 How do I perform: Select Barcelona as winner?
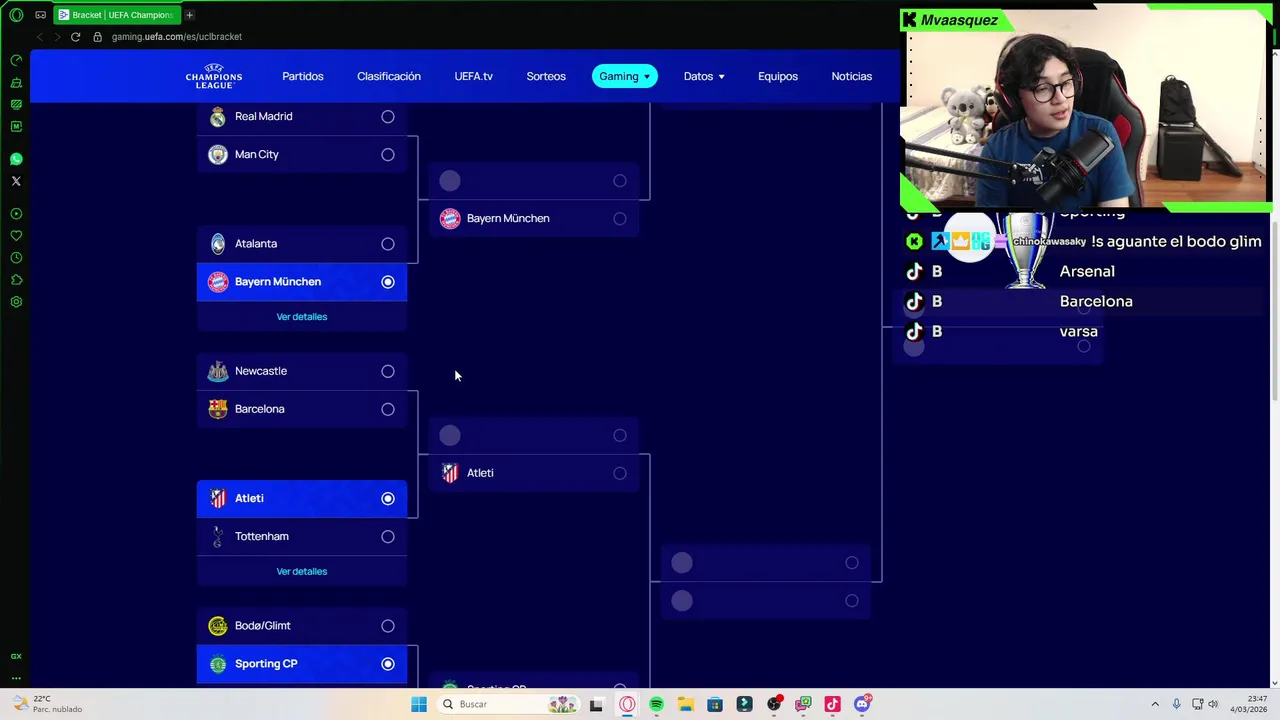point(388,409)
